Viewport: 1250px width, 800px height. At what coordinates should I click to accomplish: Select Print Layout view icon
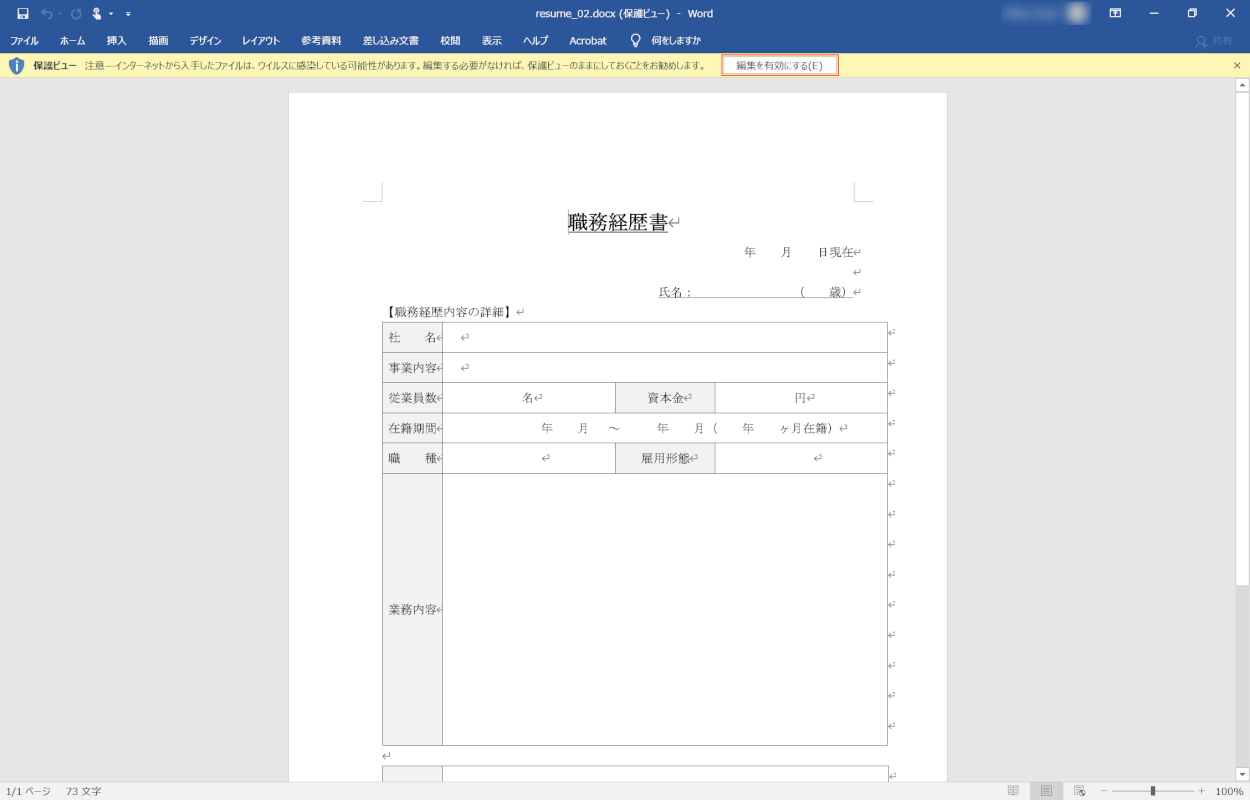1046,791
